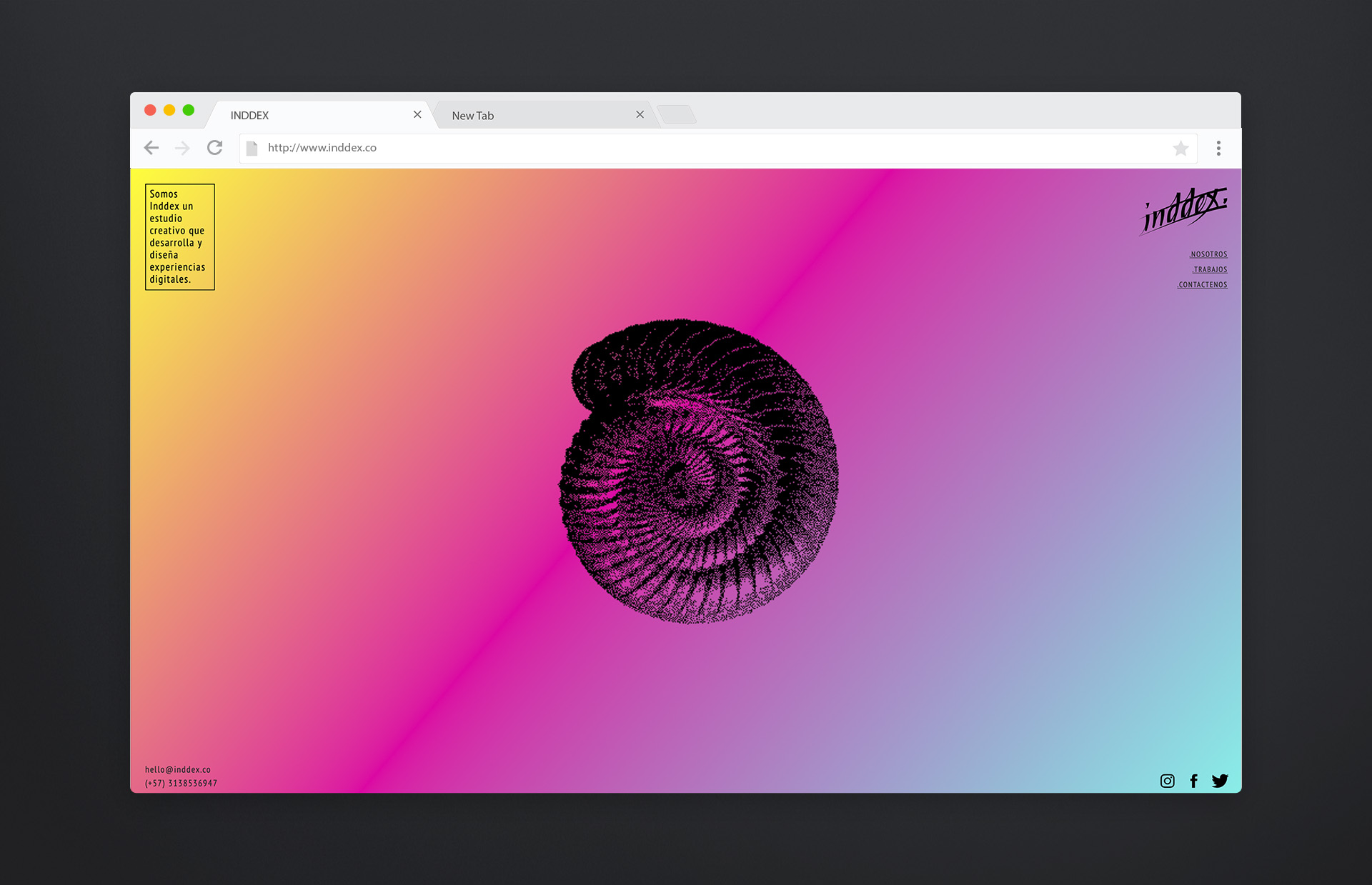Close the INDDEX tab
This screenshot has height=885, width=1372.
coord(417,114)
